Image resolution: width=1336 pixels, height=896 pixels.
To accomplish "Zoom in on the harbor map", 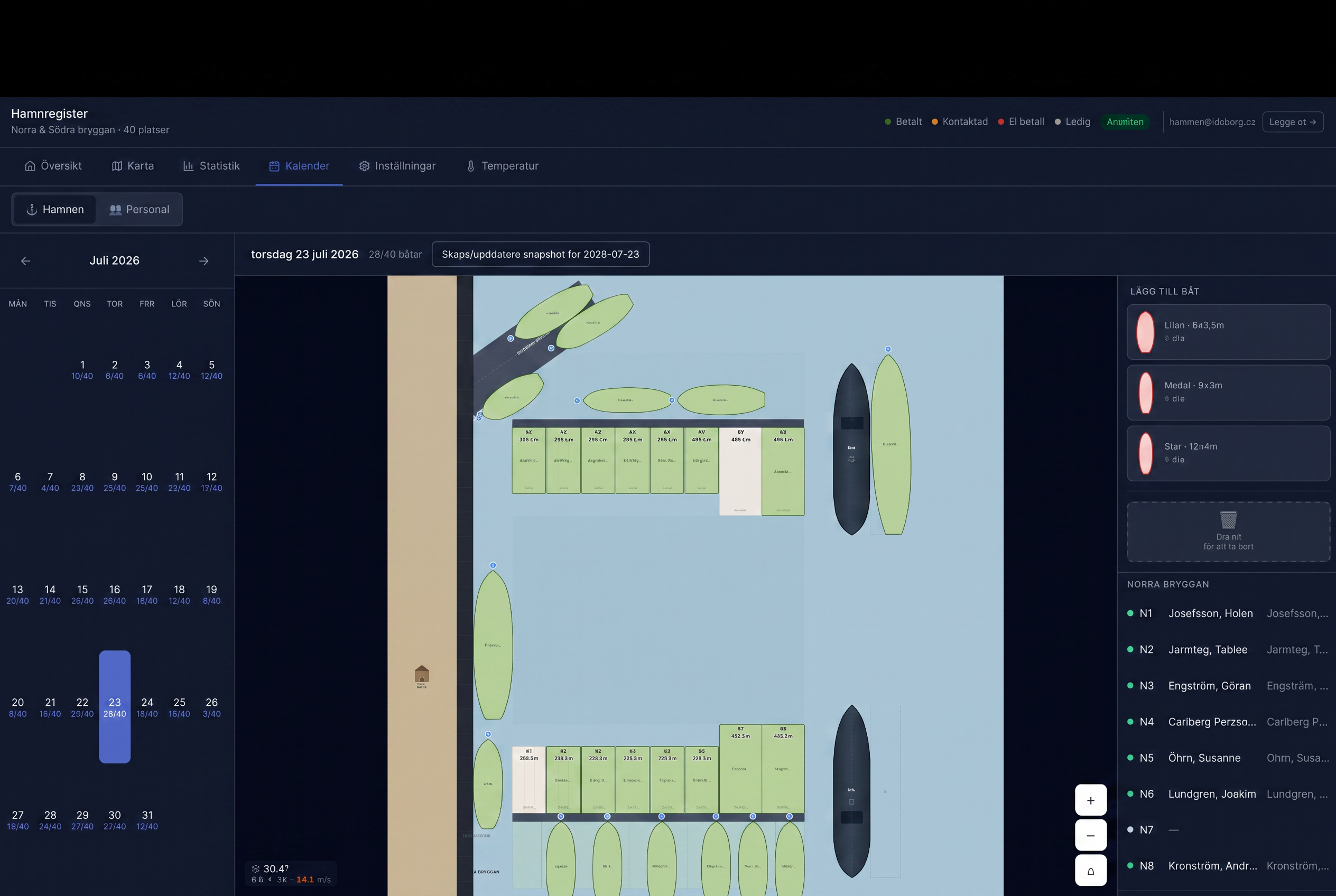I will tap(1090, 800).
